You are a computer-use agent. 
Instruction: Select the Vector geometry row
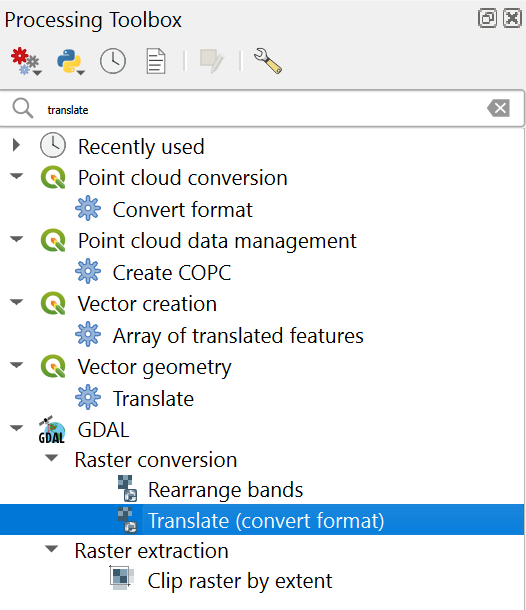(x=262, y=367)
